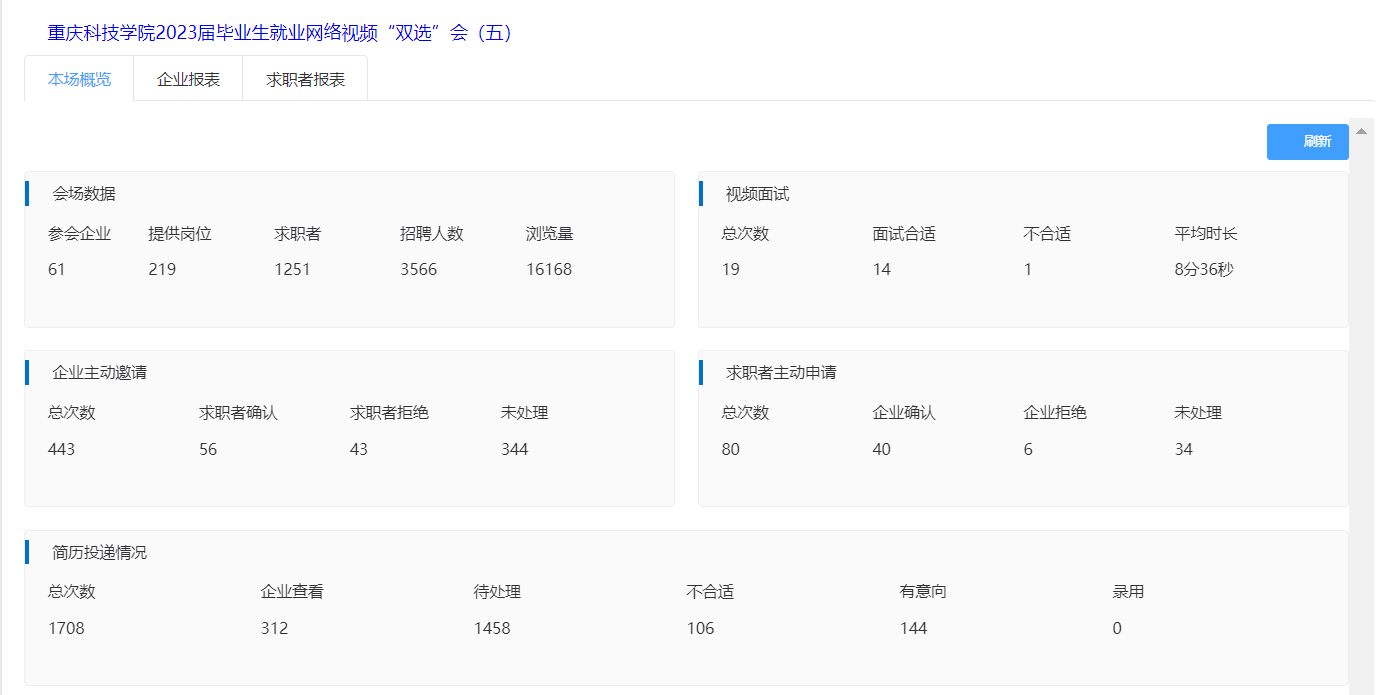Viewport: 1393px width, 695px height.
Task: Select the 会场数据 section header
Action: coord(84,194)
